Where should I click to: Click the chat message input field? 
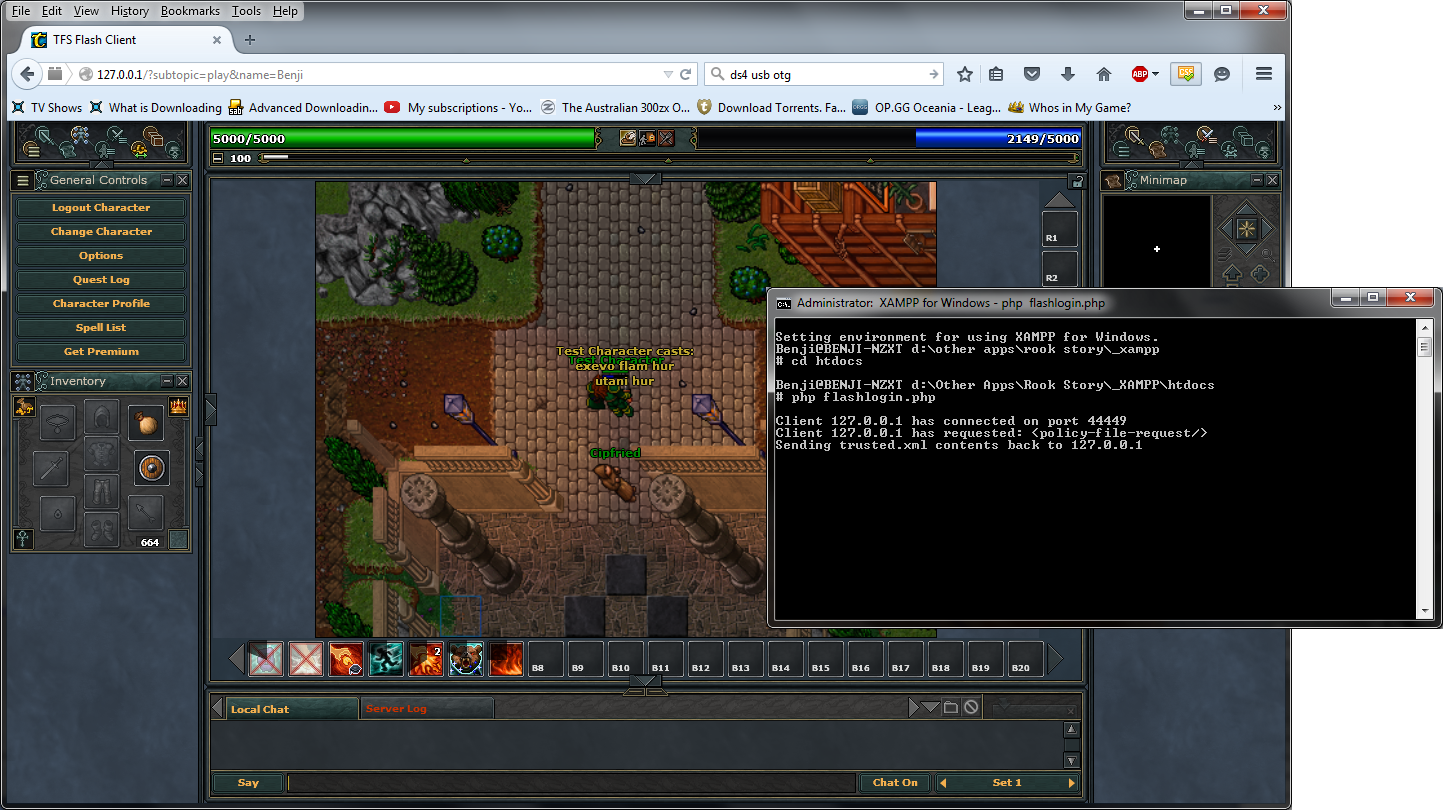pos(572,783)
